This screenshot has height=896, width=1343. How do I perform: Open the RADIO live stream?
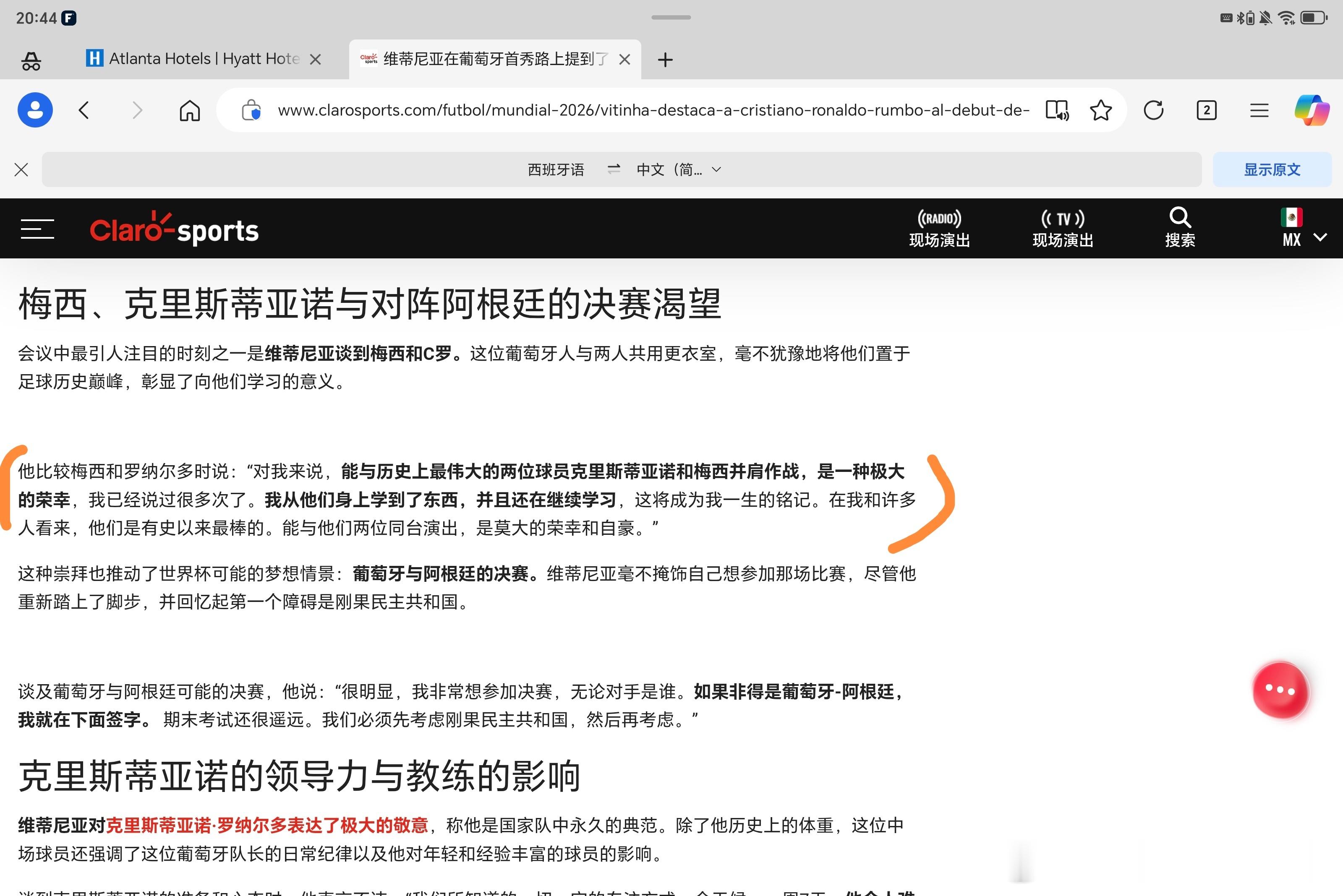coord(939,229)
